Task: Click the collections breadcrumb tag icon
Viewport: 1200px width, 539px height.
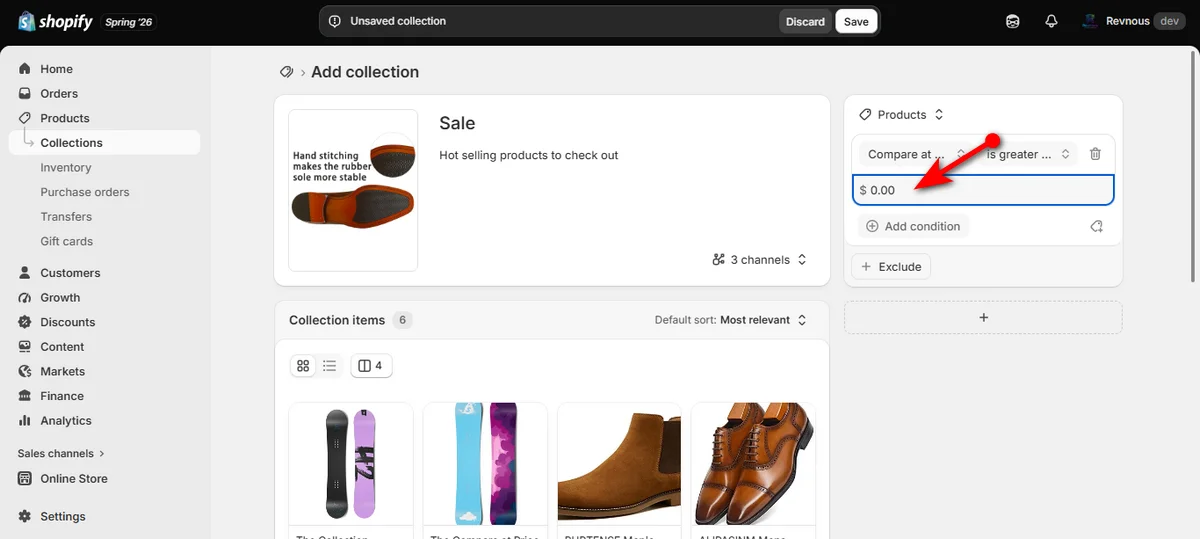Action: [x=287, y=72]
